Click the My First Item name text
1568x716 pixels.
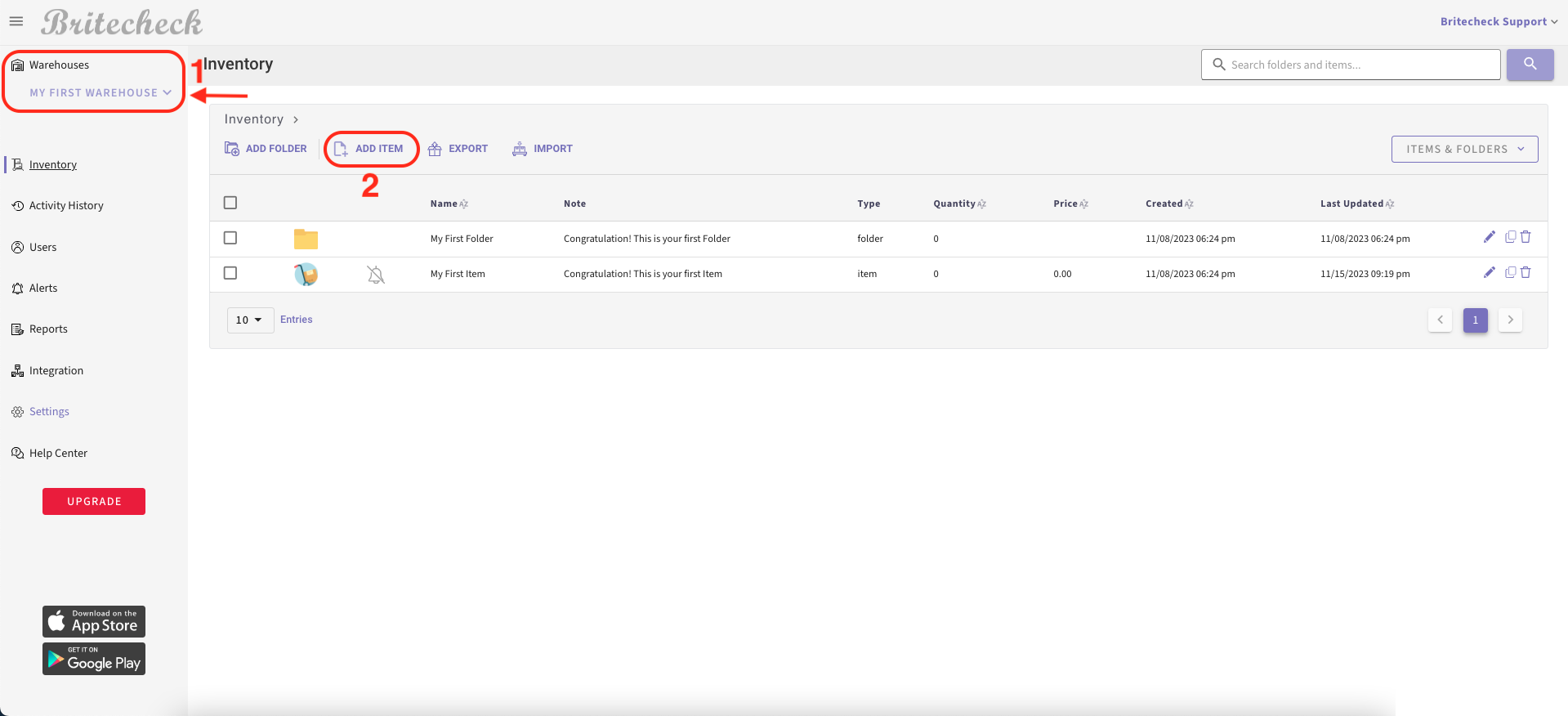(458, 274)
